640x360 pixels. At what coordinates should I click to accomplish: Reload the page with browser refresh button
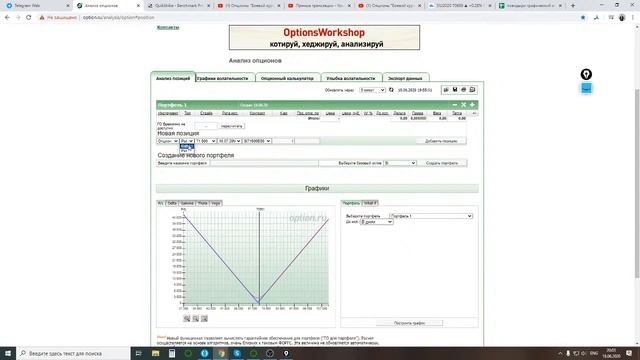click(x=29, y=18)
